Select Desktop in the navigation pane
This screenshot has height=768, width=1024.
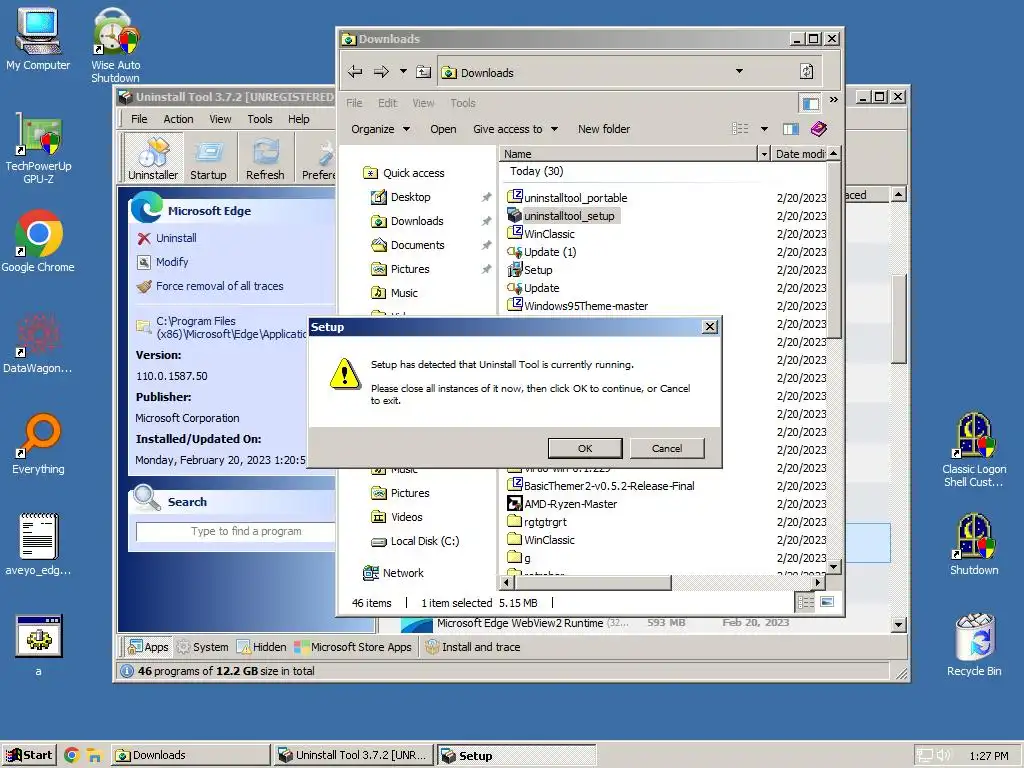click(x=400, y=197)
